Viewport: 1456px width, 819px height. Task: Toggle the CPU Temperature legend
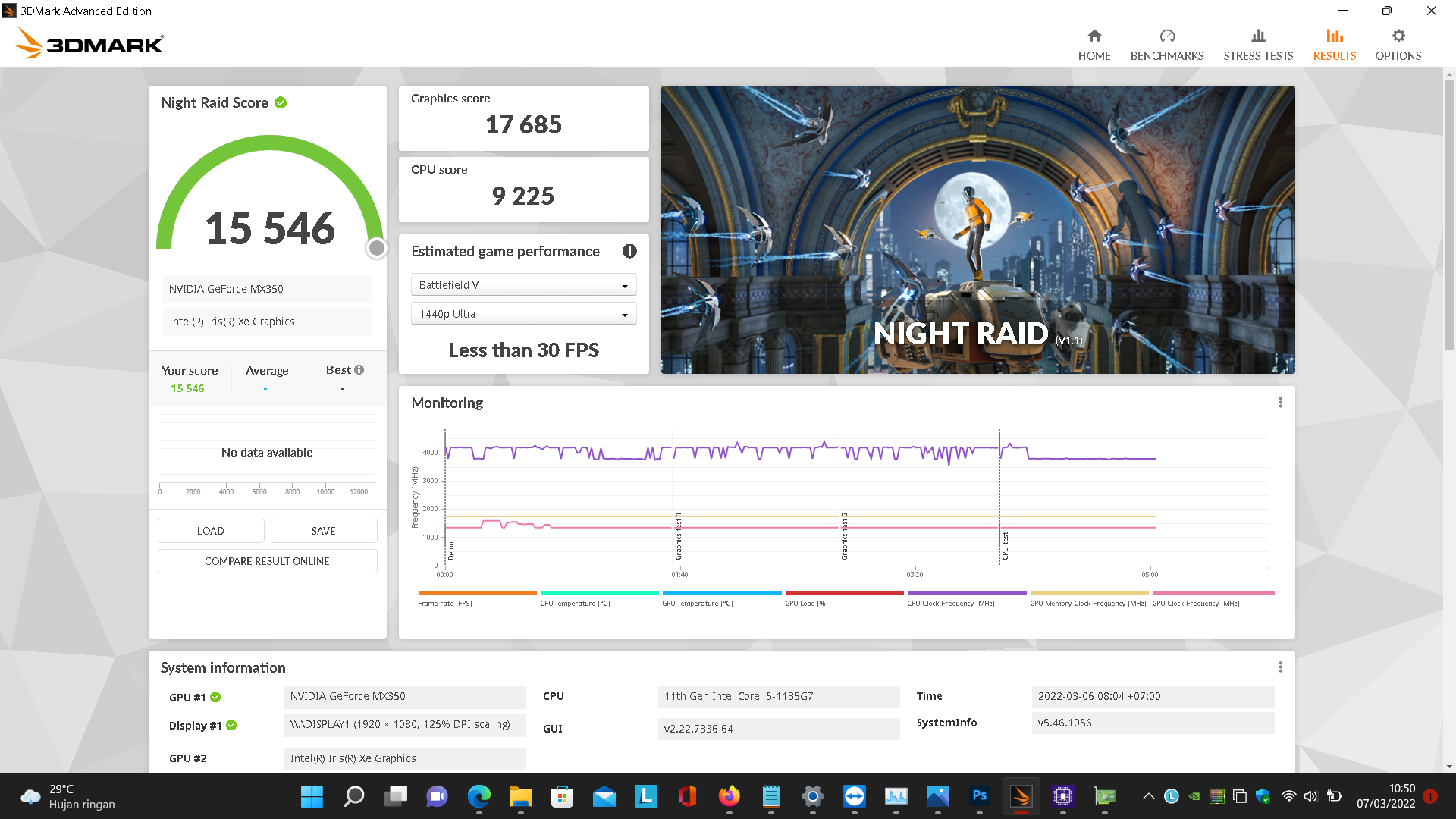[x=599, y=598]
